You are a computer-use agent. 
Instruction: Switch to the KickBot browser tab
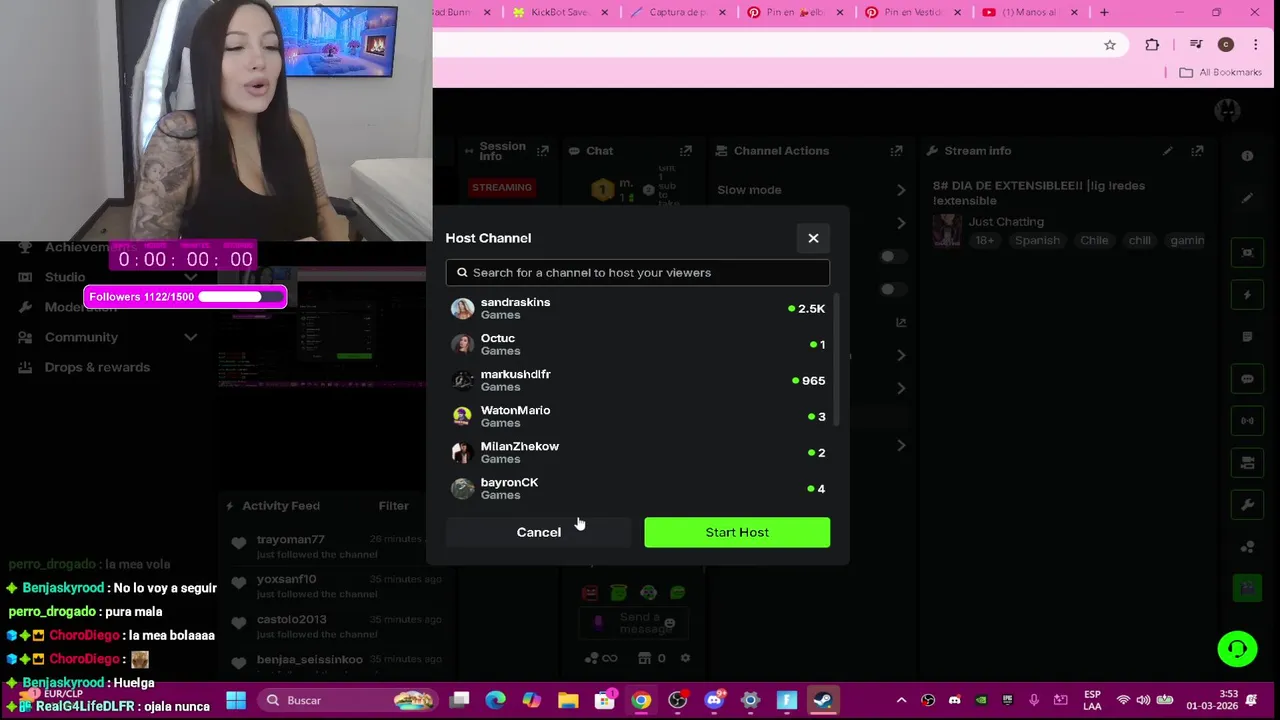click(x=558, y=12)
